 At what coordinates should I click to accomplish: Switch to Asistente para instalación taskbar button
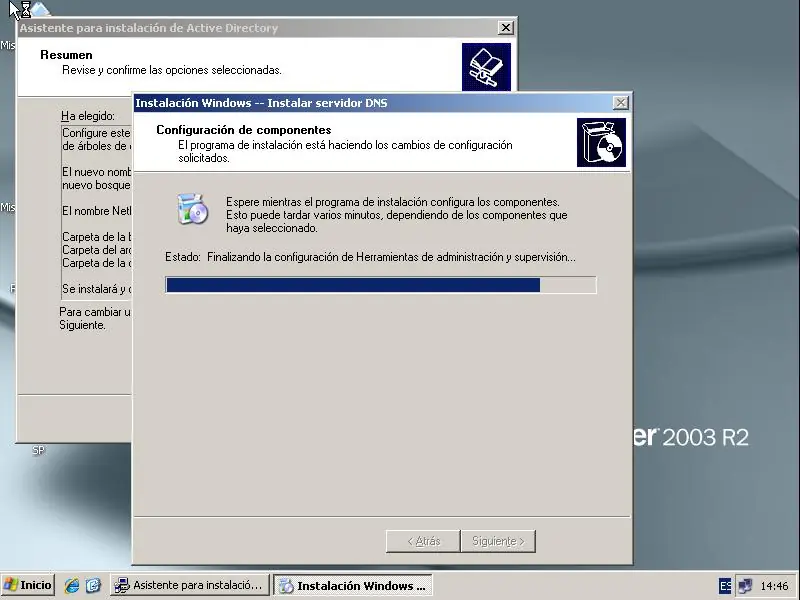coord(190,585)
